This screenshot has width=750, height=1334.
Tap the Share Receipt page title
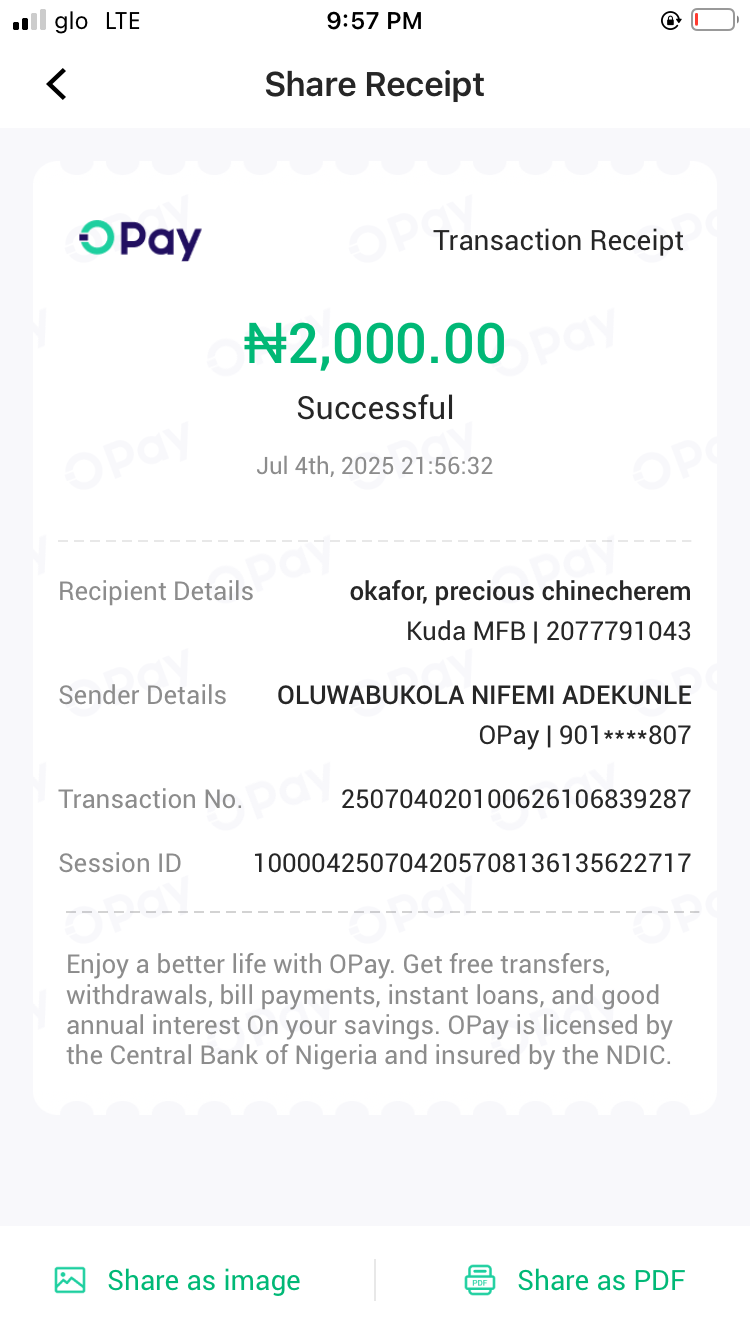374,85
